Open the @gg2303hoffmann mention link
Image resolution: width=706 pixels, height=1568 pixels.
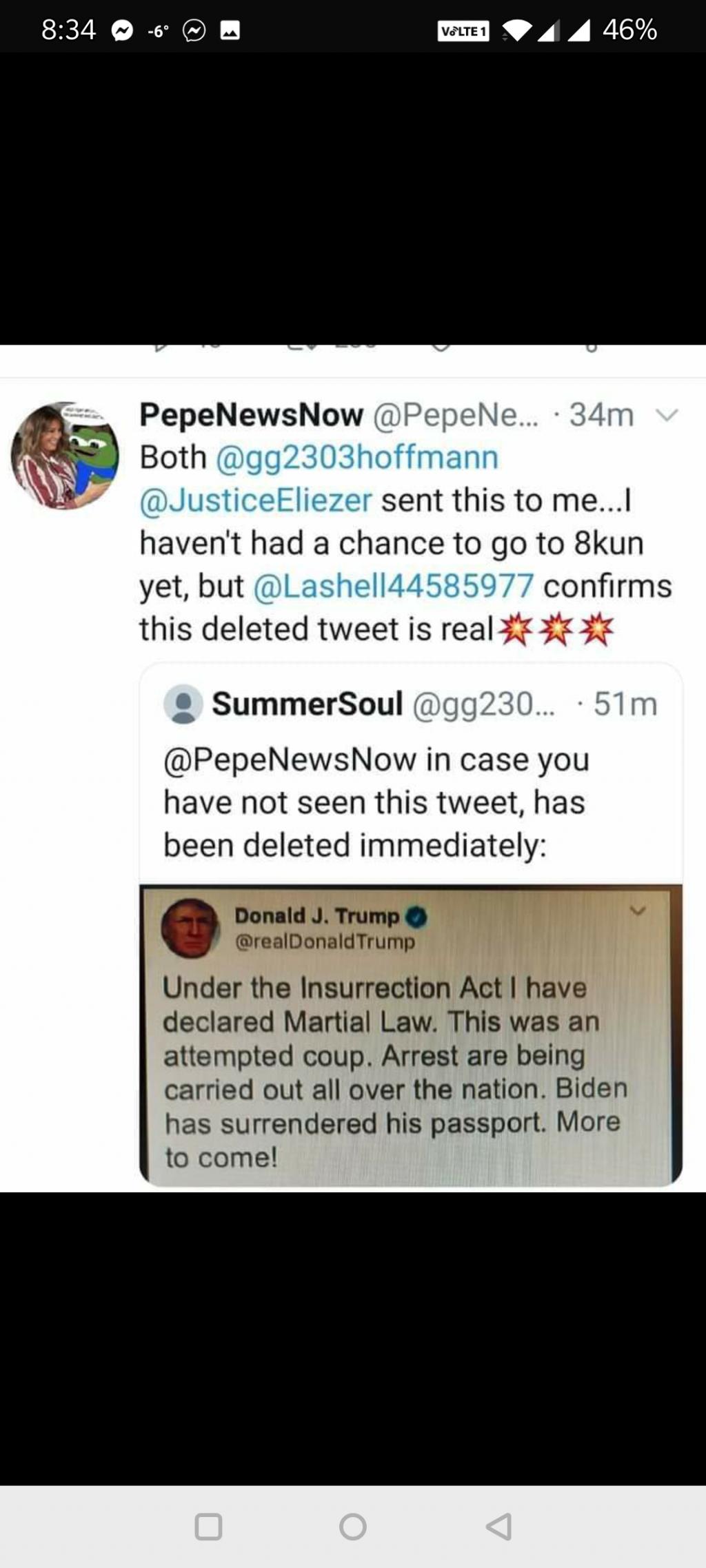click(357, 458)
